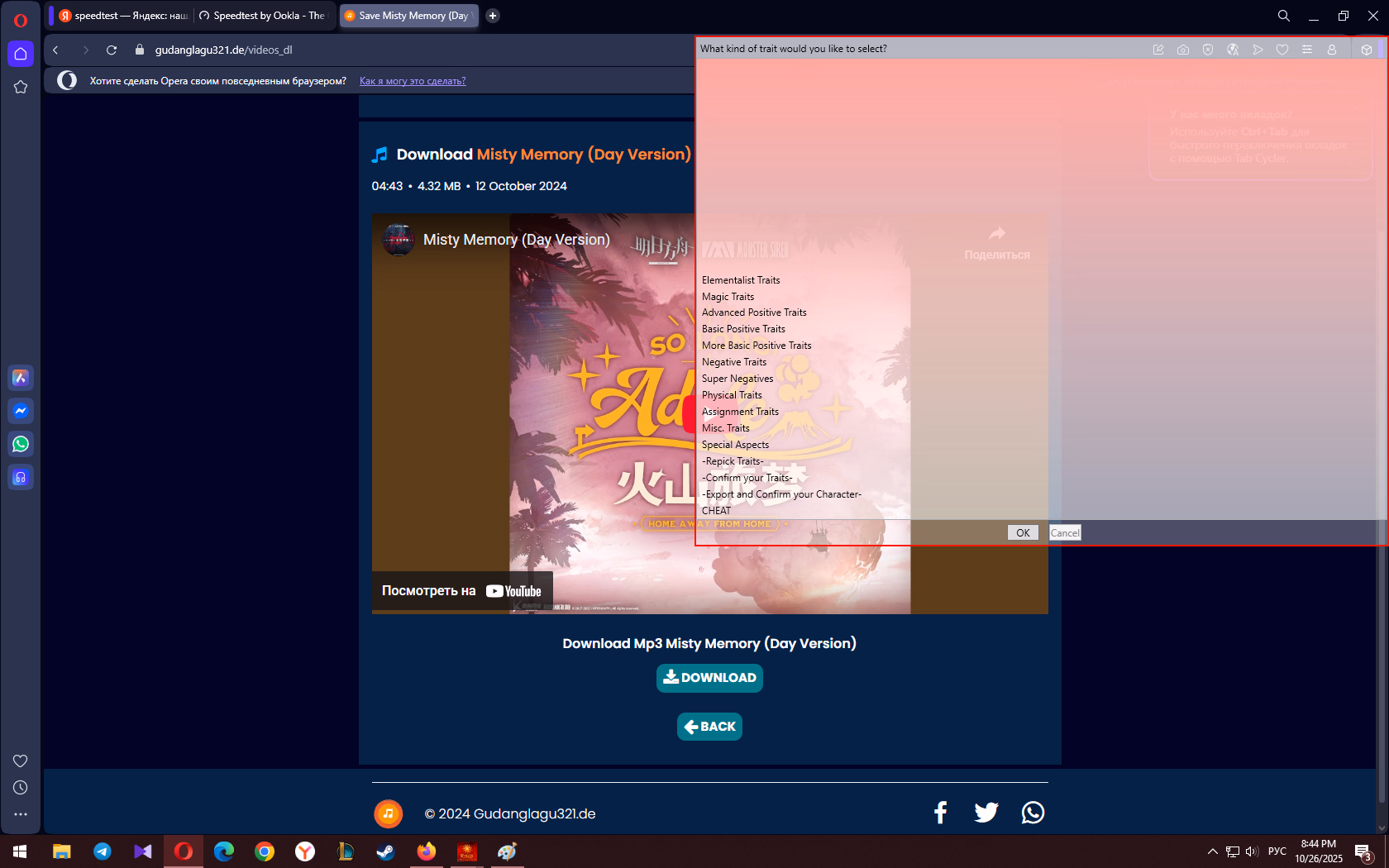Screen dimensions: 1389x868
Task: Open Pinboards heart icon in sidebar
Action: point(21,761)
